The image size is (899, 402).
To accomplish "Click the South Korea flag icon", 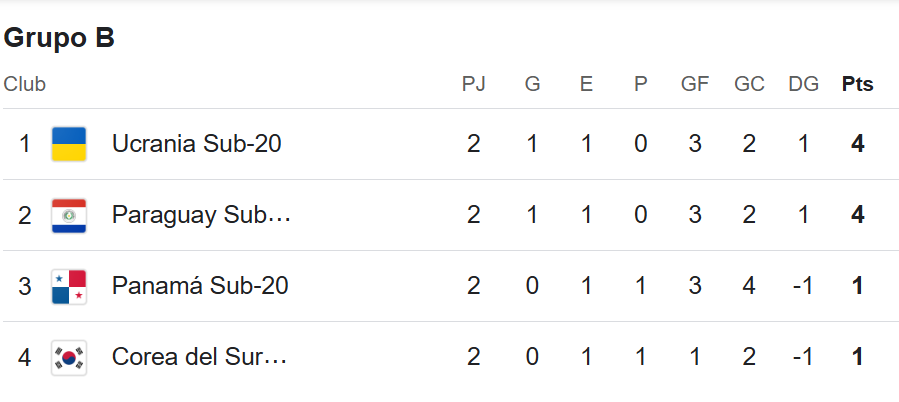I will (x=69, y=357).
